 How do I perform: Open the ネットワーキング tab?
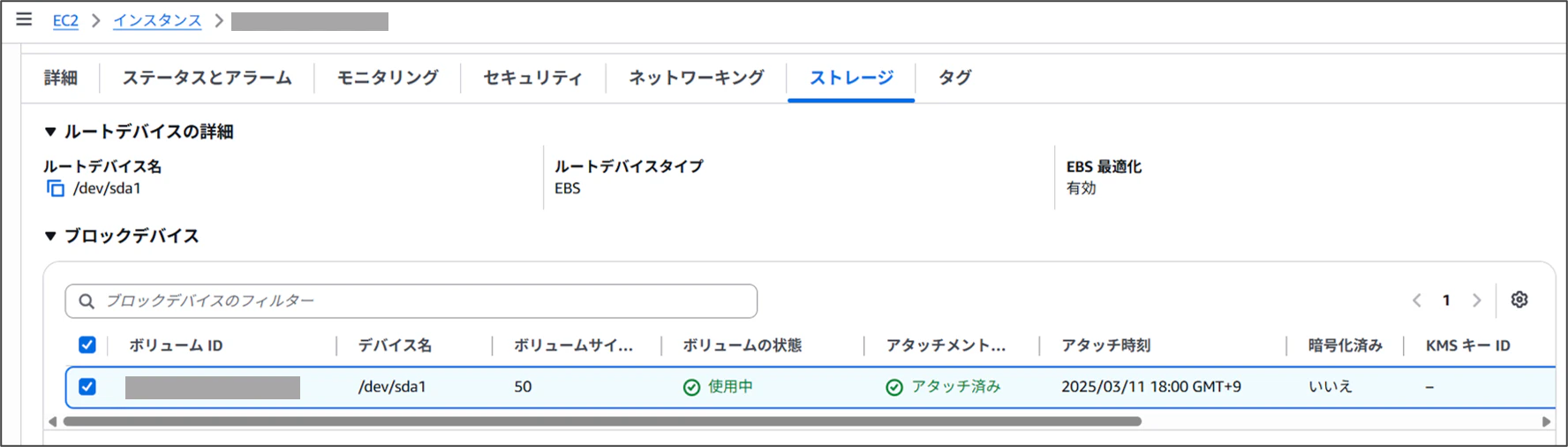pos(696,78)
